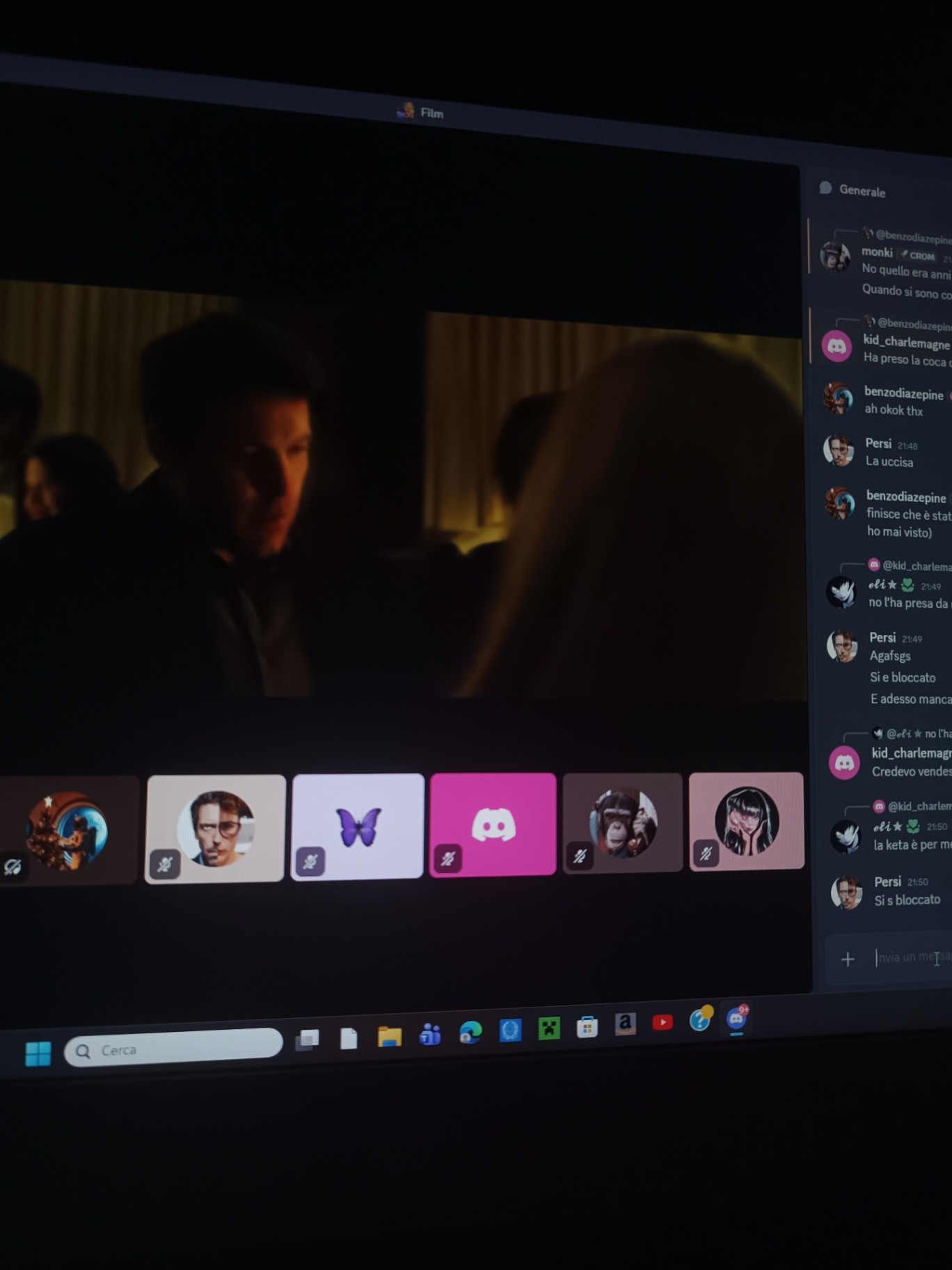Open eli avatar beside "no l'ha presa da"
The image size is (952, 1270).
tap(841, 593)
